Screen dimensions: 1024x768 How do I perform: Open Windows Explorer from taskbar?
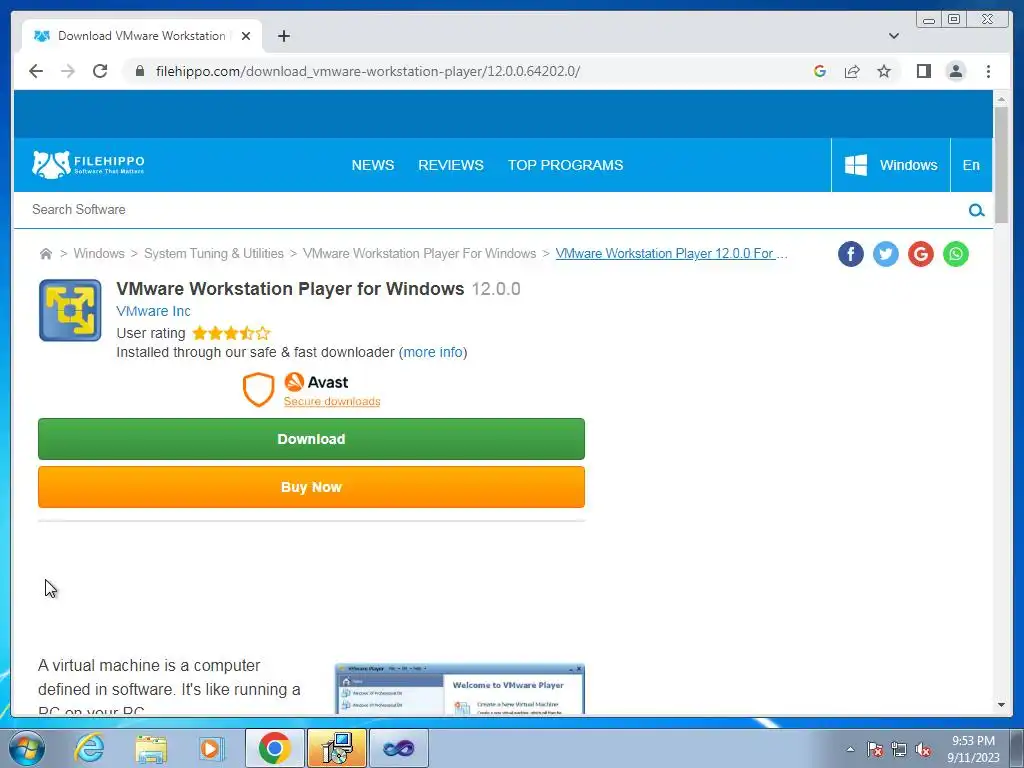coord(151,748)
